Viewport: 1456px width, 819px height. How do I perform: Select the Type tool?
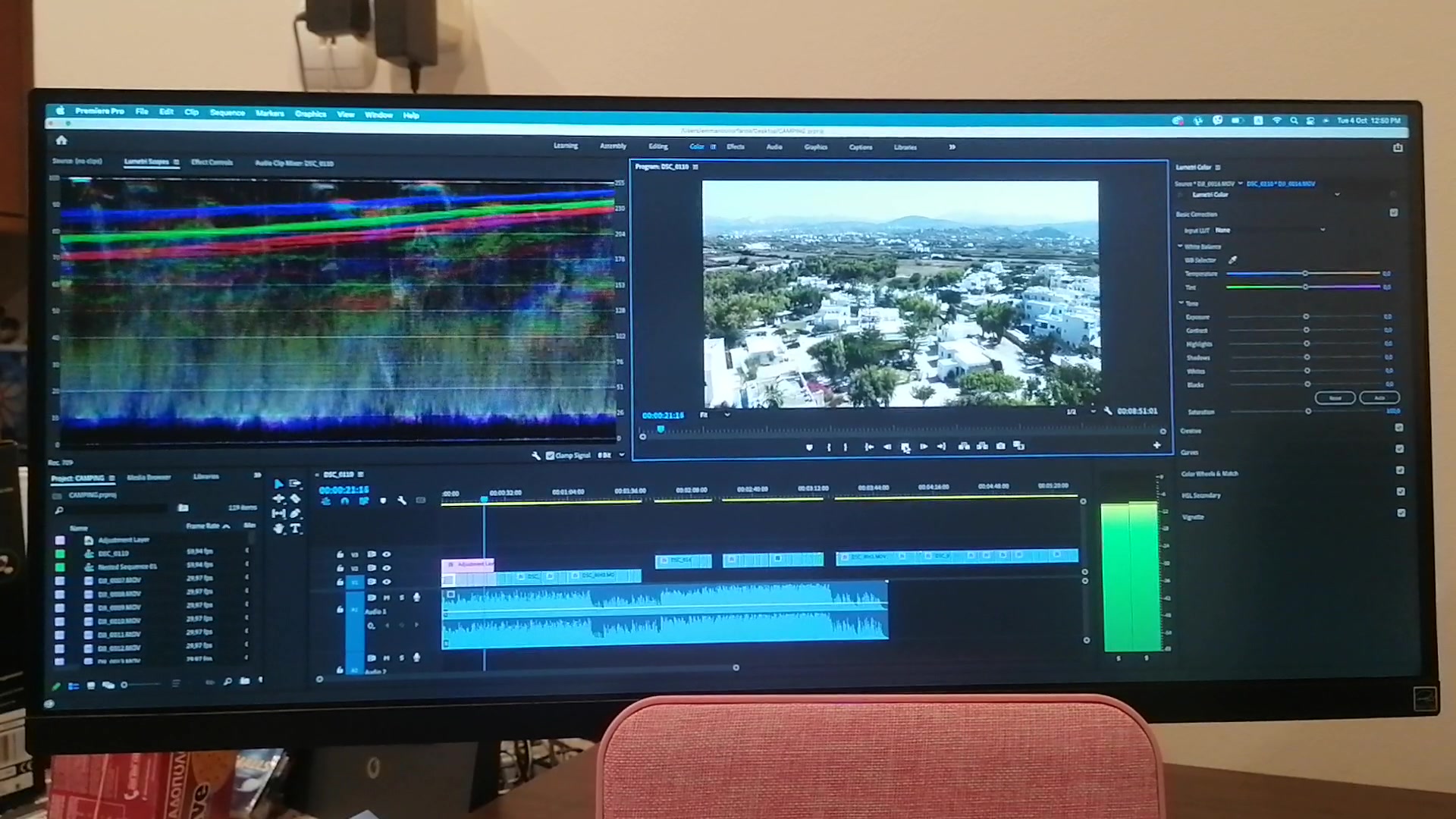point(295,529)
